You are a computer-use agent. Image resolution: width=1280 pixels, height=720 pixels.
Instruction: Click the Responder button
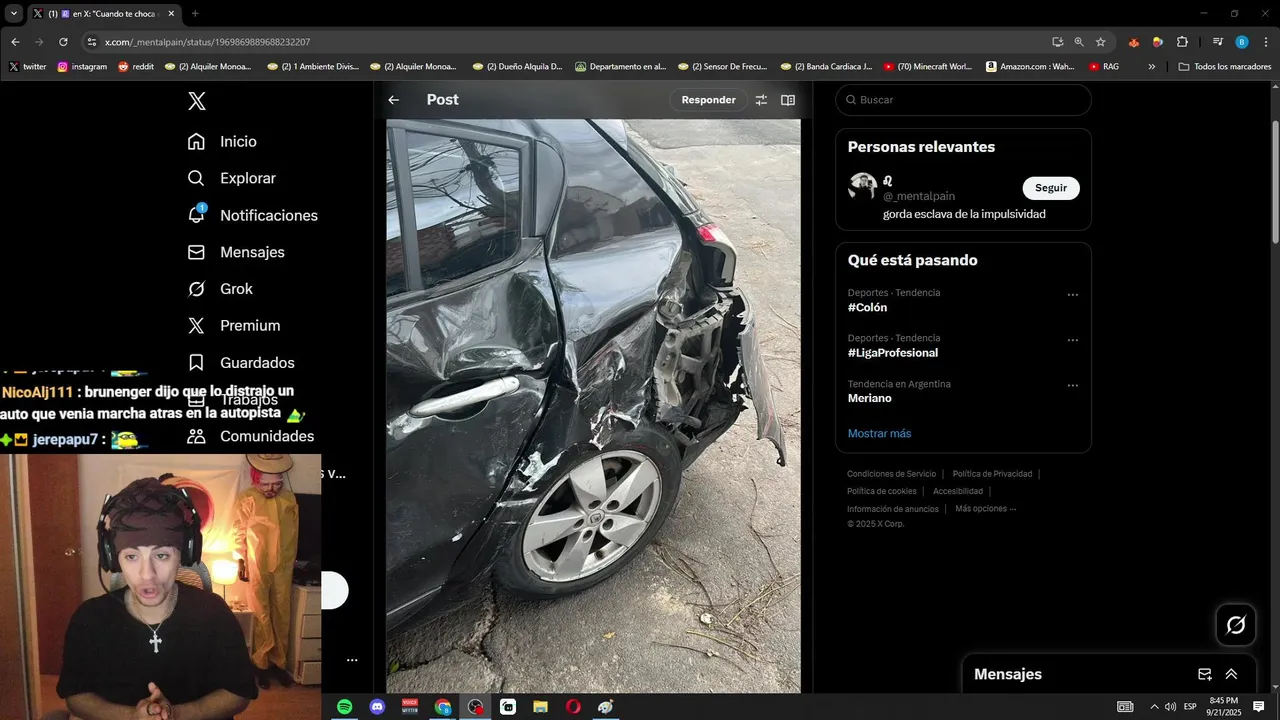708,100
